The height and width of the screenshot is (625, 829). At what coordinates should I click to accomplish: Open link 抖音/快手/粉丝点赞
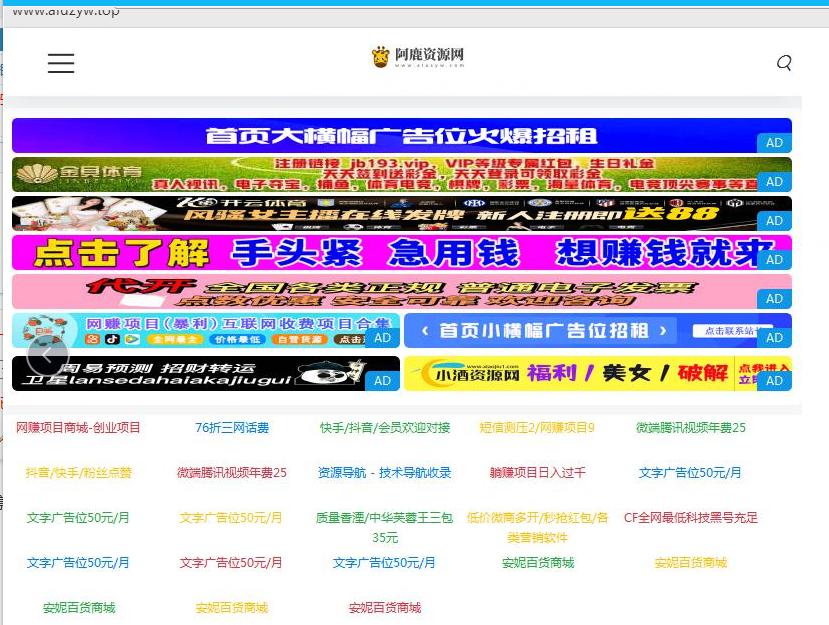tap(78, 473)
